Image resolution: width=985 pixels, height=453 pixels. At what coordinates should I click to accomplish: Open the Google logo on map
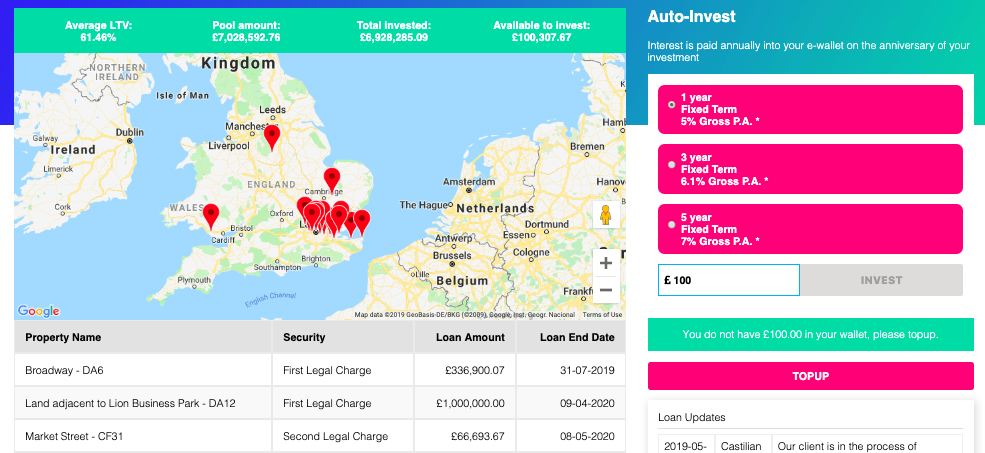[38, 311]
